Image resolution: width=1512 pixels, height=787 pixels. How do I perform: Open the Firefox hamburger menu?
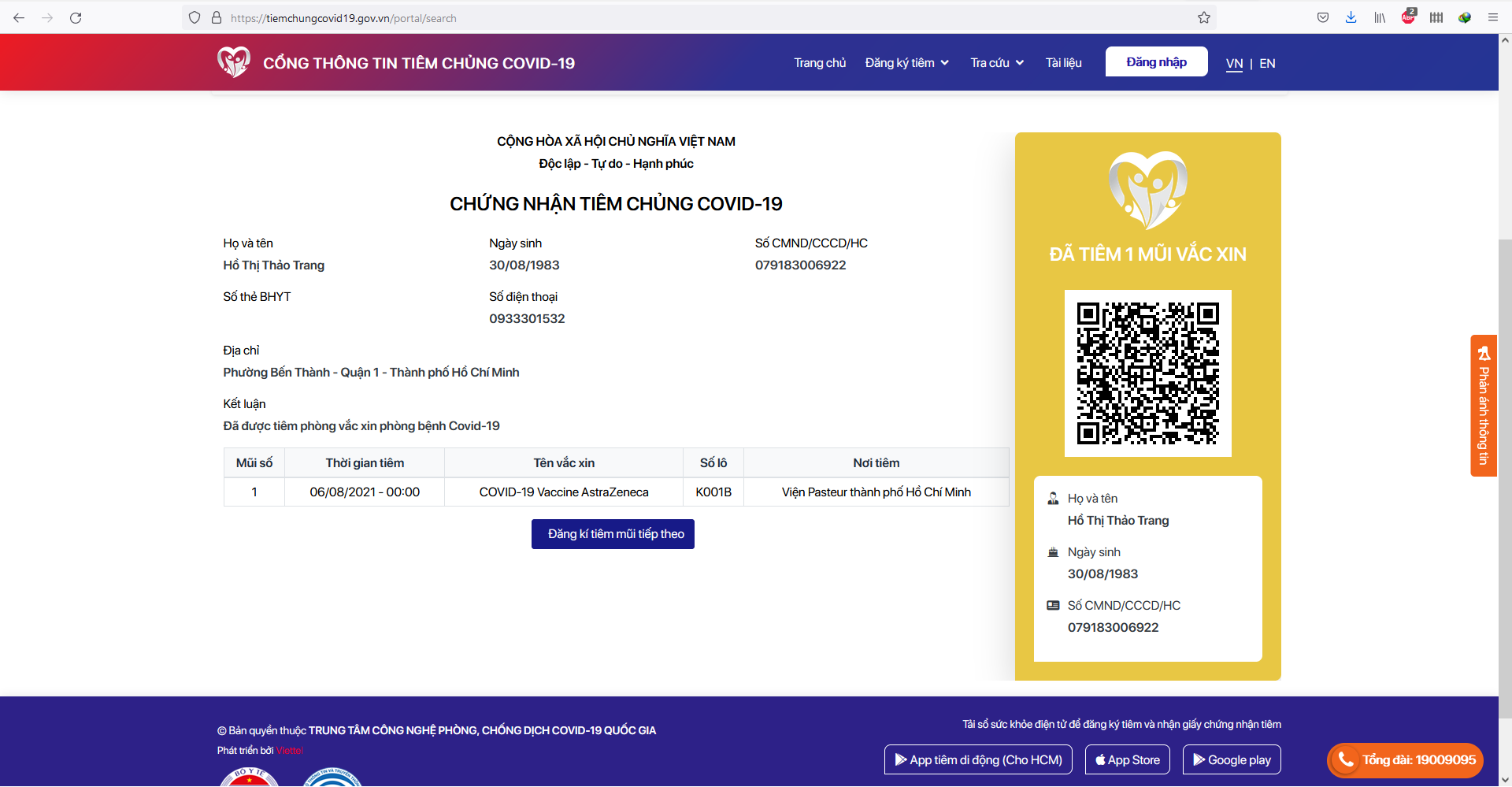point(1493,17)
